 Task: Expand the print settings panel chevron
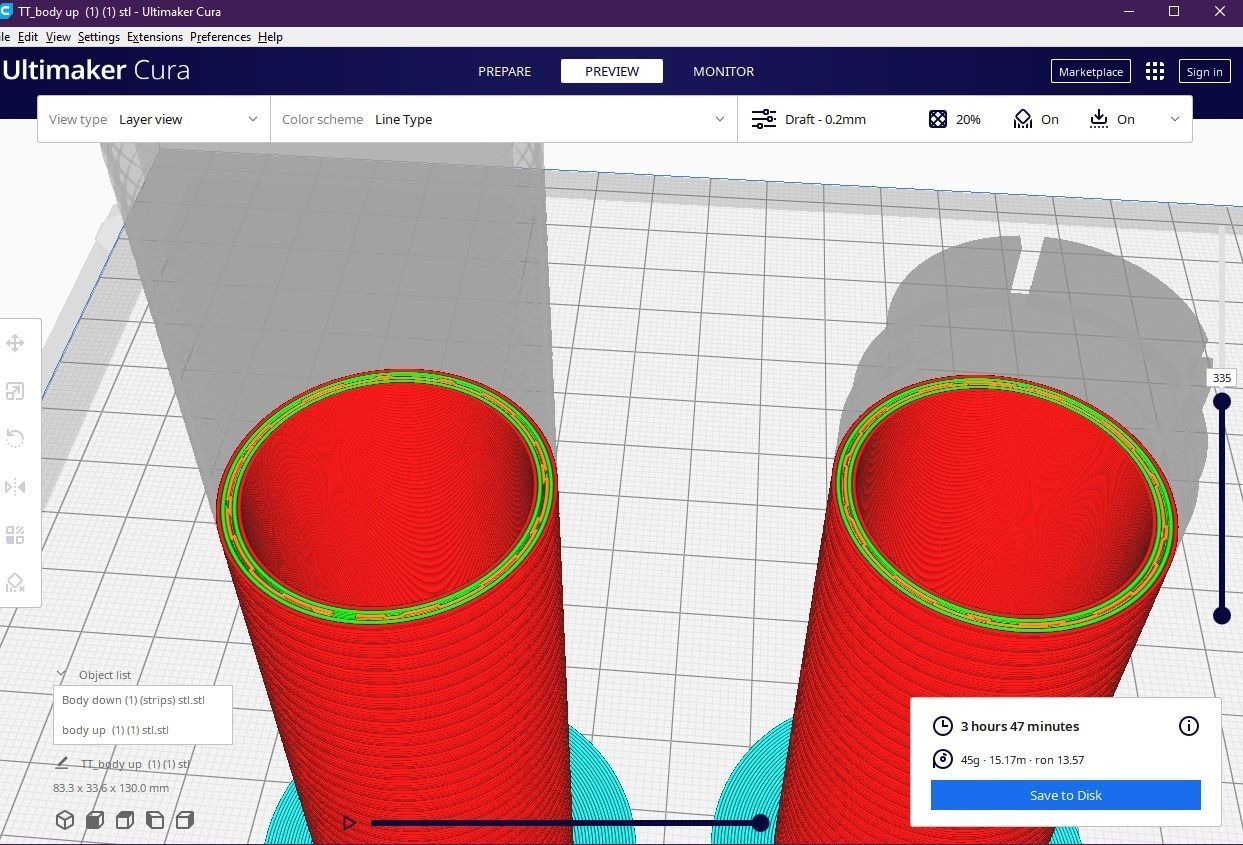click(1175, 119)
